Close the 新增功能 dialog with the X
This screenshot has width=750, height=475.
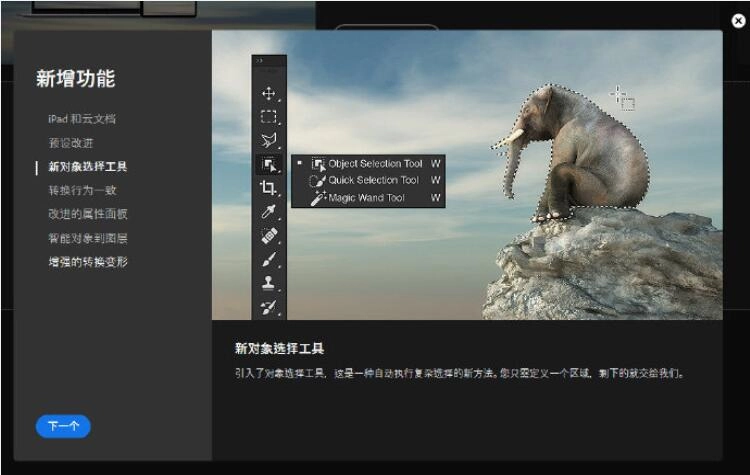pos(738,20)
